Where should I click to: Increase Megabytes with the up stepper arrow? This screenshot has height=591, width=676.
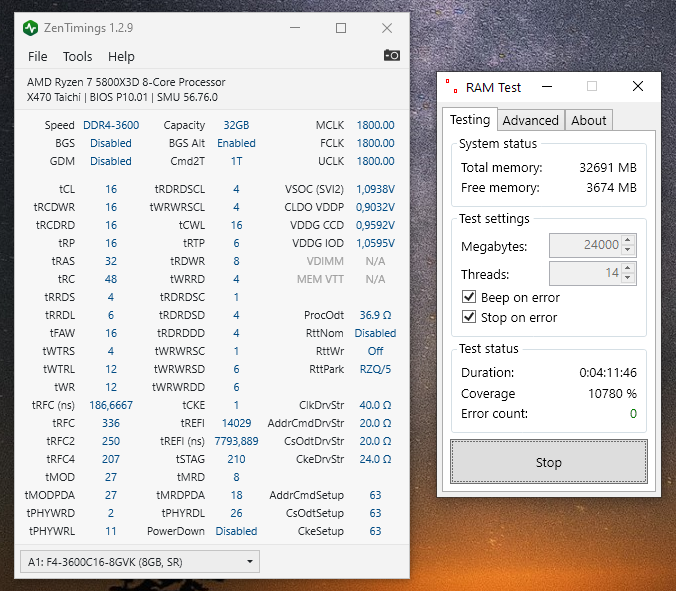[628, 240]
